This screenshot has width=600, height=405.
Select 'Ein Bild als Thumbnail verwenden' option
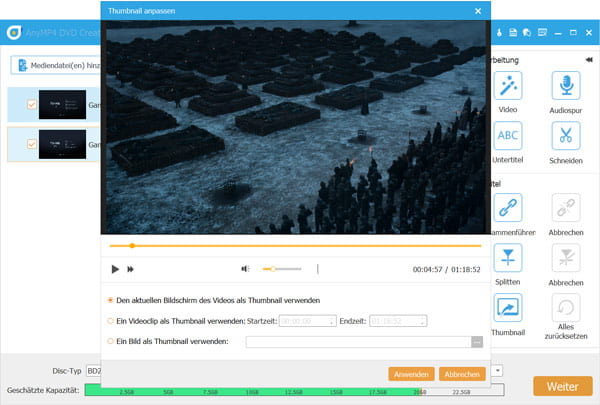click(x=110, y=341)
